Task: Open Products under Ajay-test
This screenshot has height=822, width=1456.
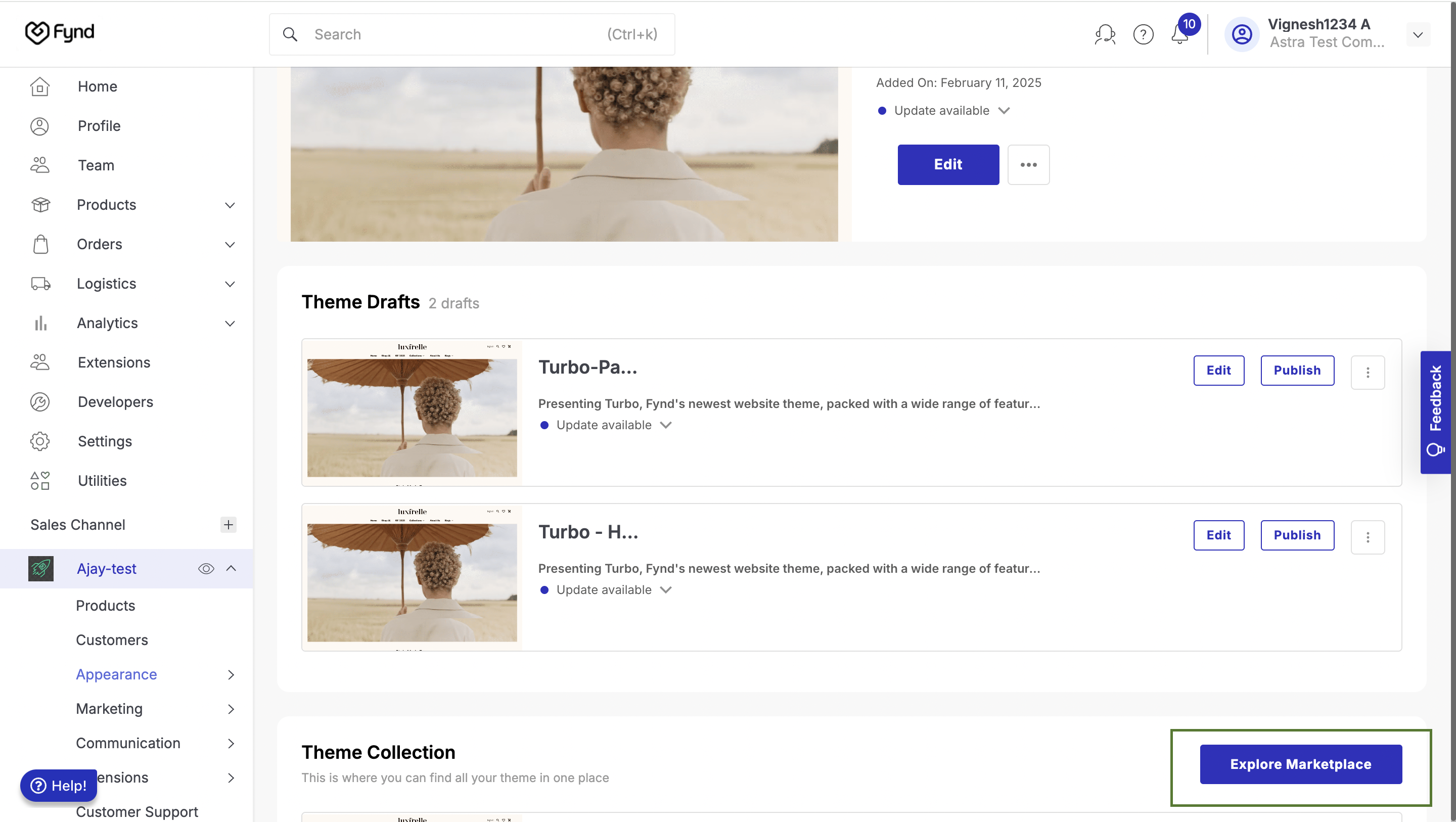Action: point(105,606)
